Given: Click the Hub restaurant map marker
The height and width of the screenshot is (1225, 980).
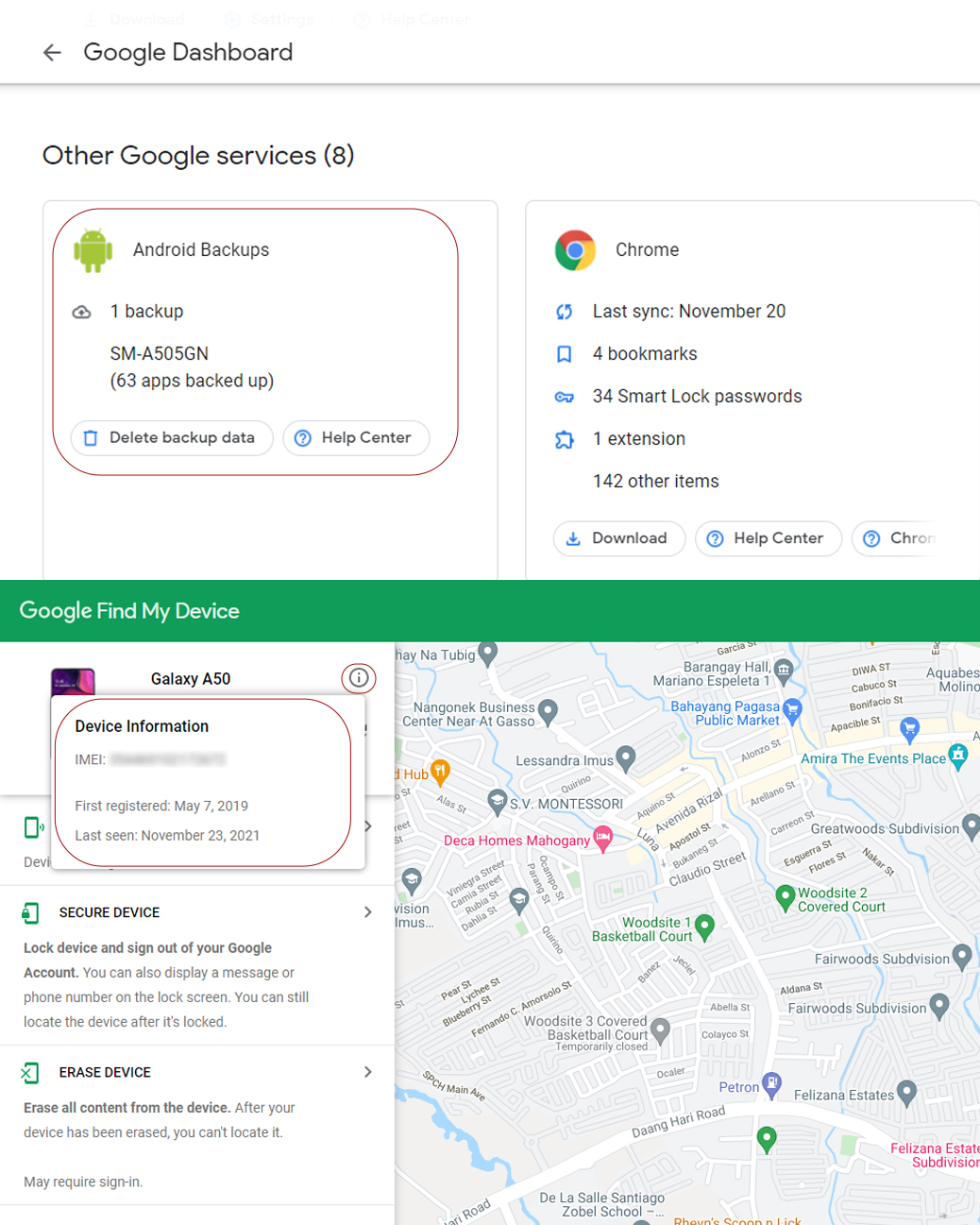Looking at the screenshot, I should [439, 772].
